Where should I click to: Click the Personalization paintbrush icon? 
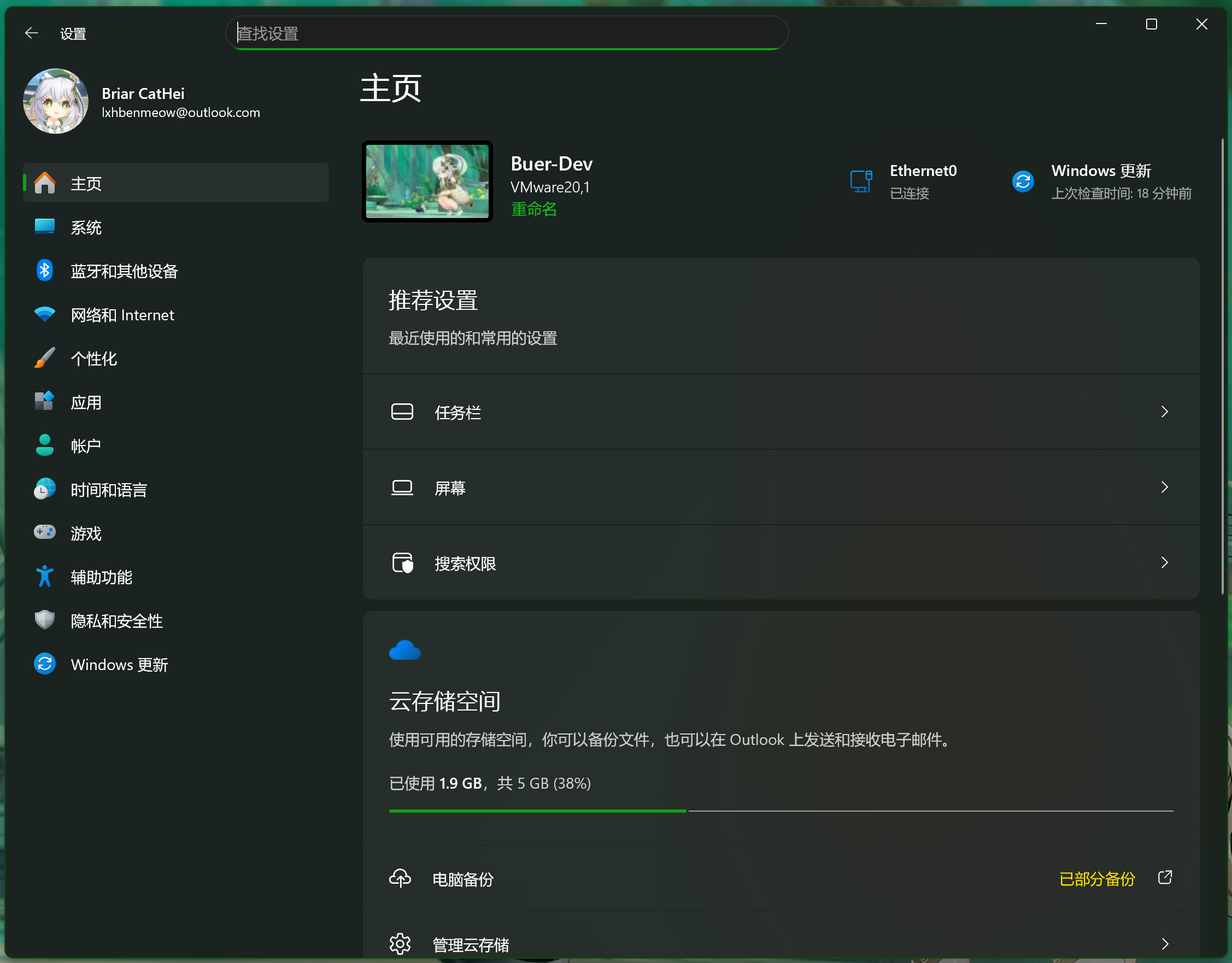[x=45, y=358]
